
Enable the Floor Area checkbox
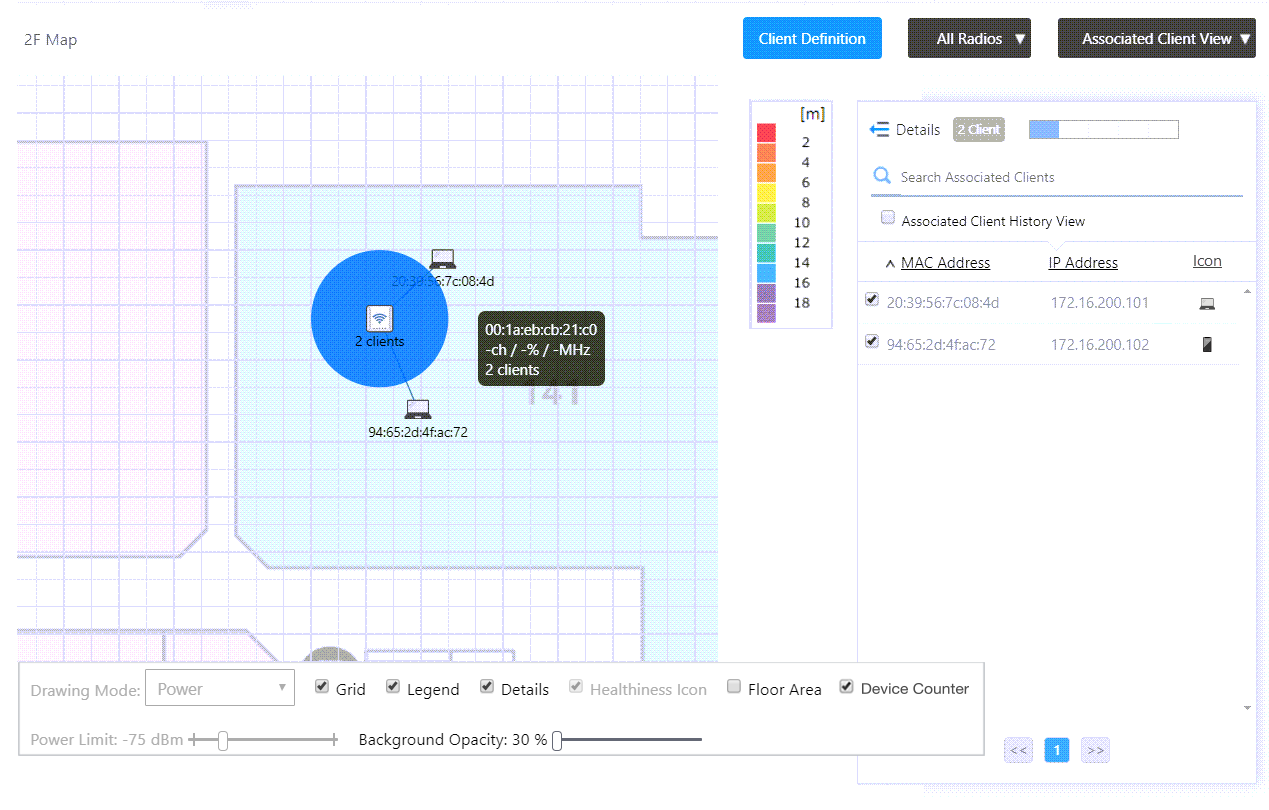[734, 687]
